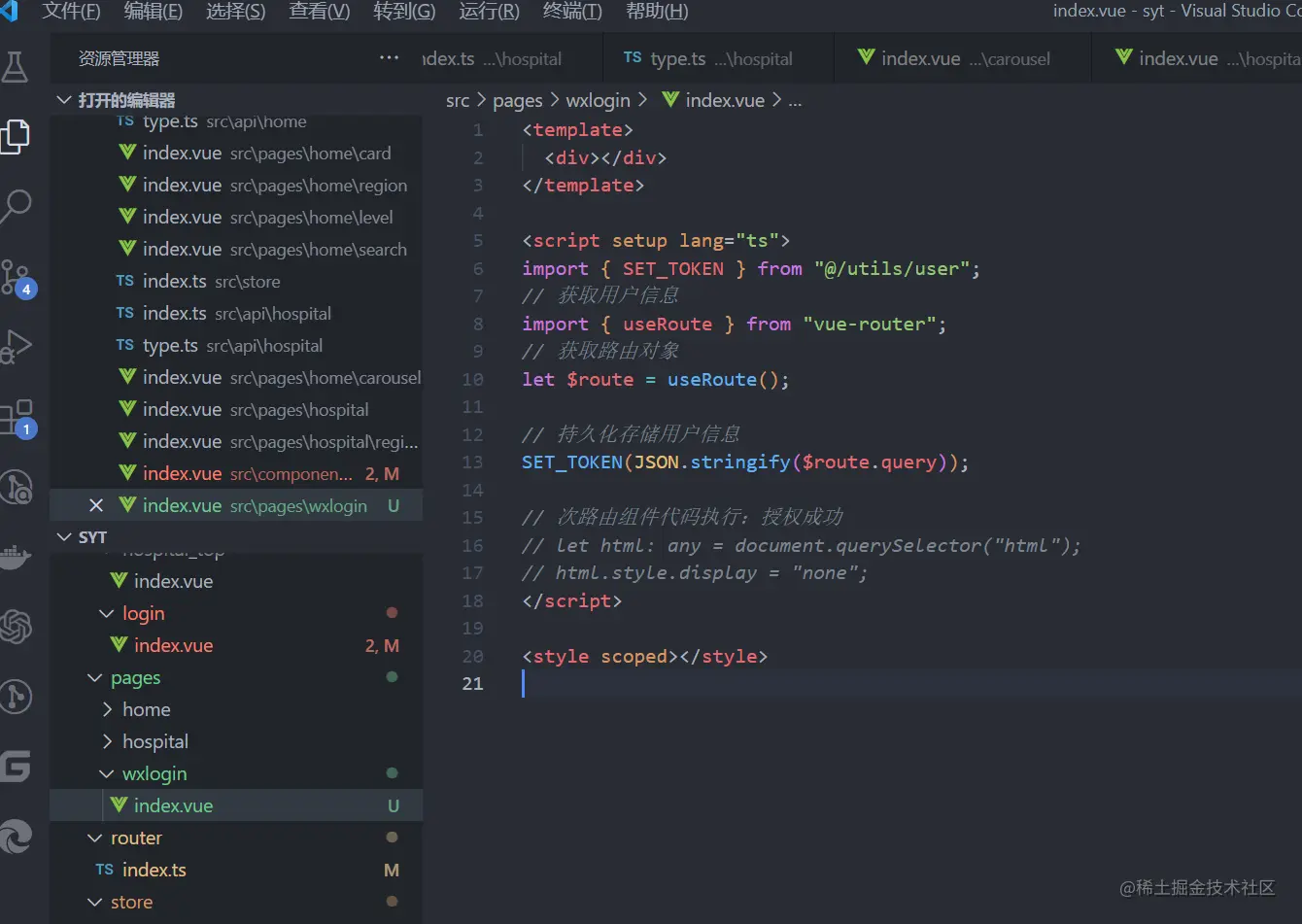The width and height of the screenshot is (1302, 924).
Task: Open index.vue src\pages\home\carousel entry
Action: coord(236,377)
